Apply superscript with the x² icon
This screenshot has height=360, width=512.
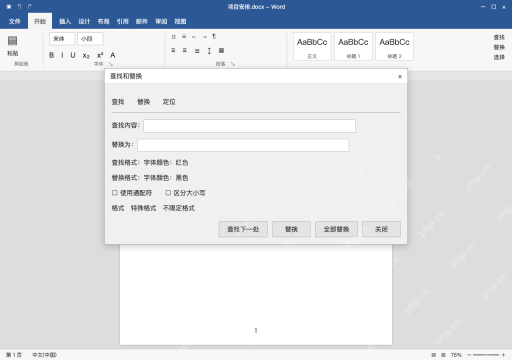100,55
